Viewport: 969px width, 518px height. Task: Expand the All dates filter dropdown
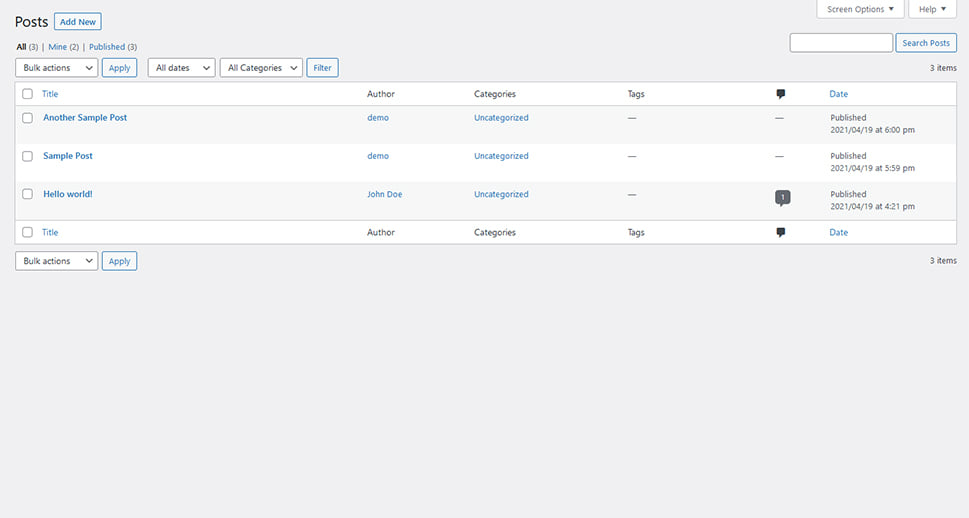pyautogui.click(x=181, y=68)
